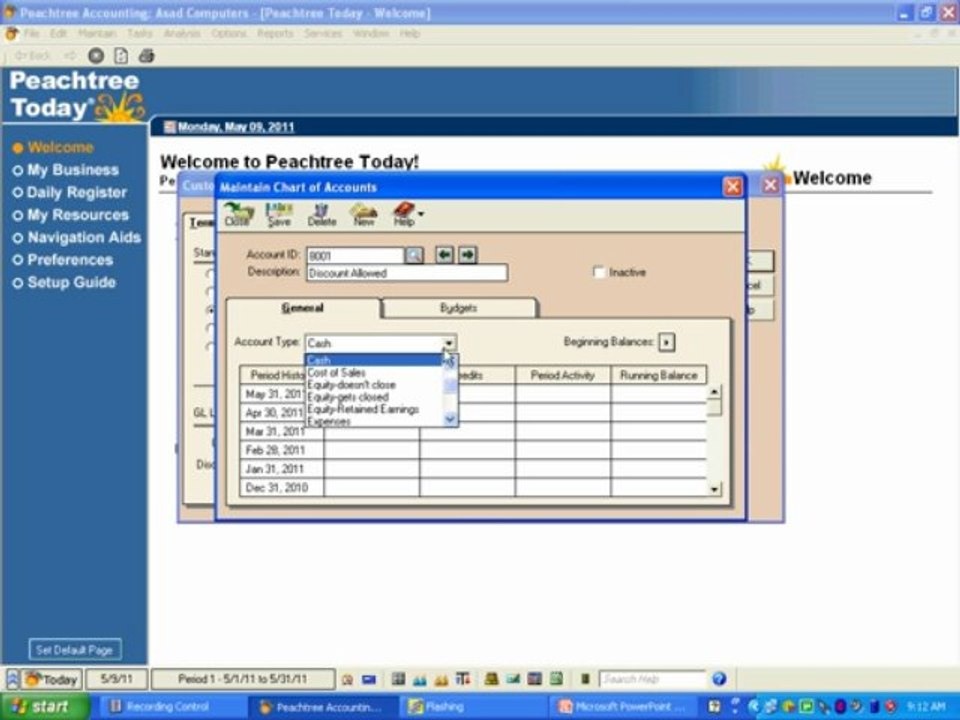The width and height of the screenshot is (960, 720).
Task: Click the dropdown list's down scroll arrow
Action: (x=450, y=419)
